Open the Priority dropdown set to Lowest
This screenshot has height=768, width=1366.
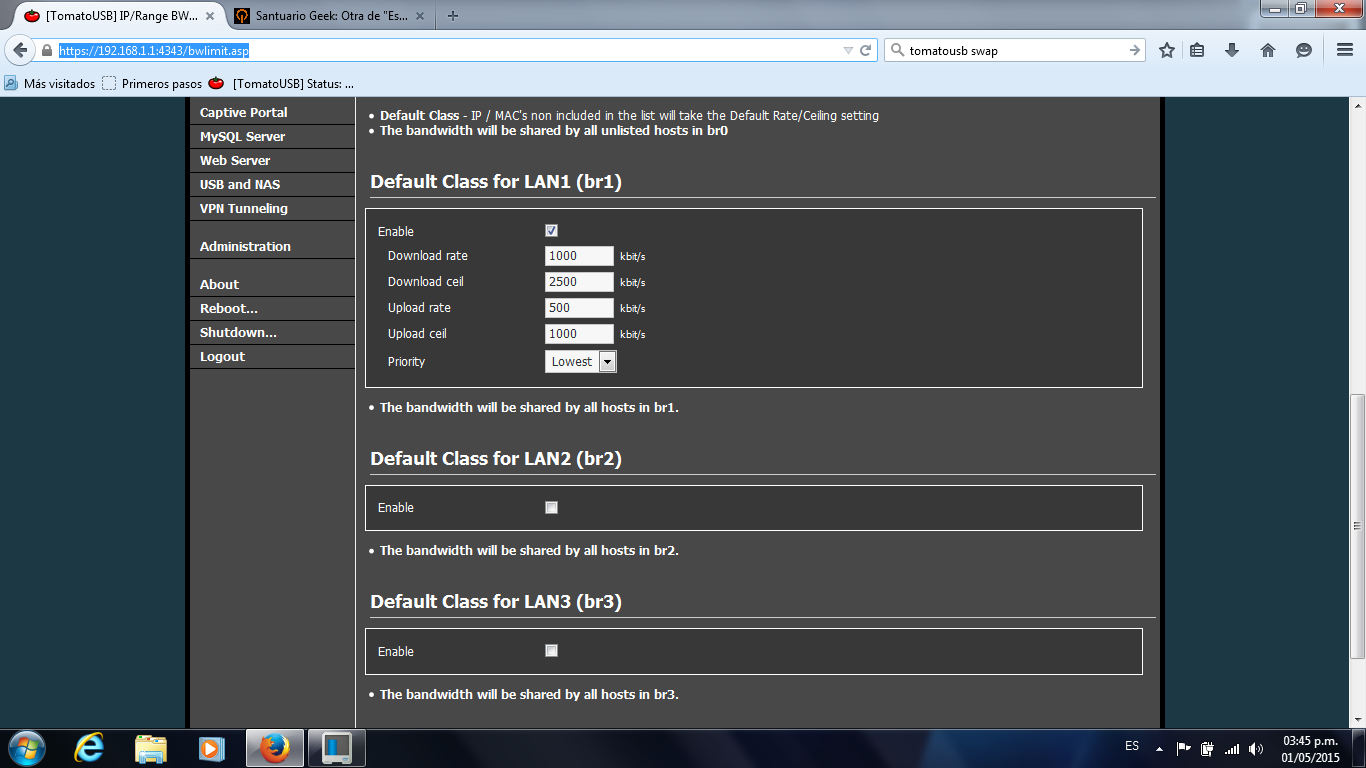click(580, 362)
